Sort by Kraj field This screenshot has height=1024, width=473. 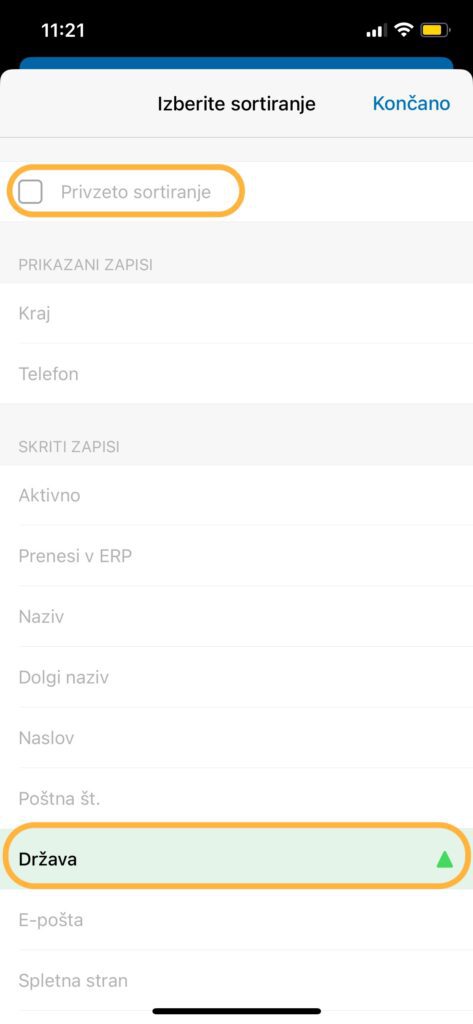pos(236,313)
